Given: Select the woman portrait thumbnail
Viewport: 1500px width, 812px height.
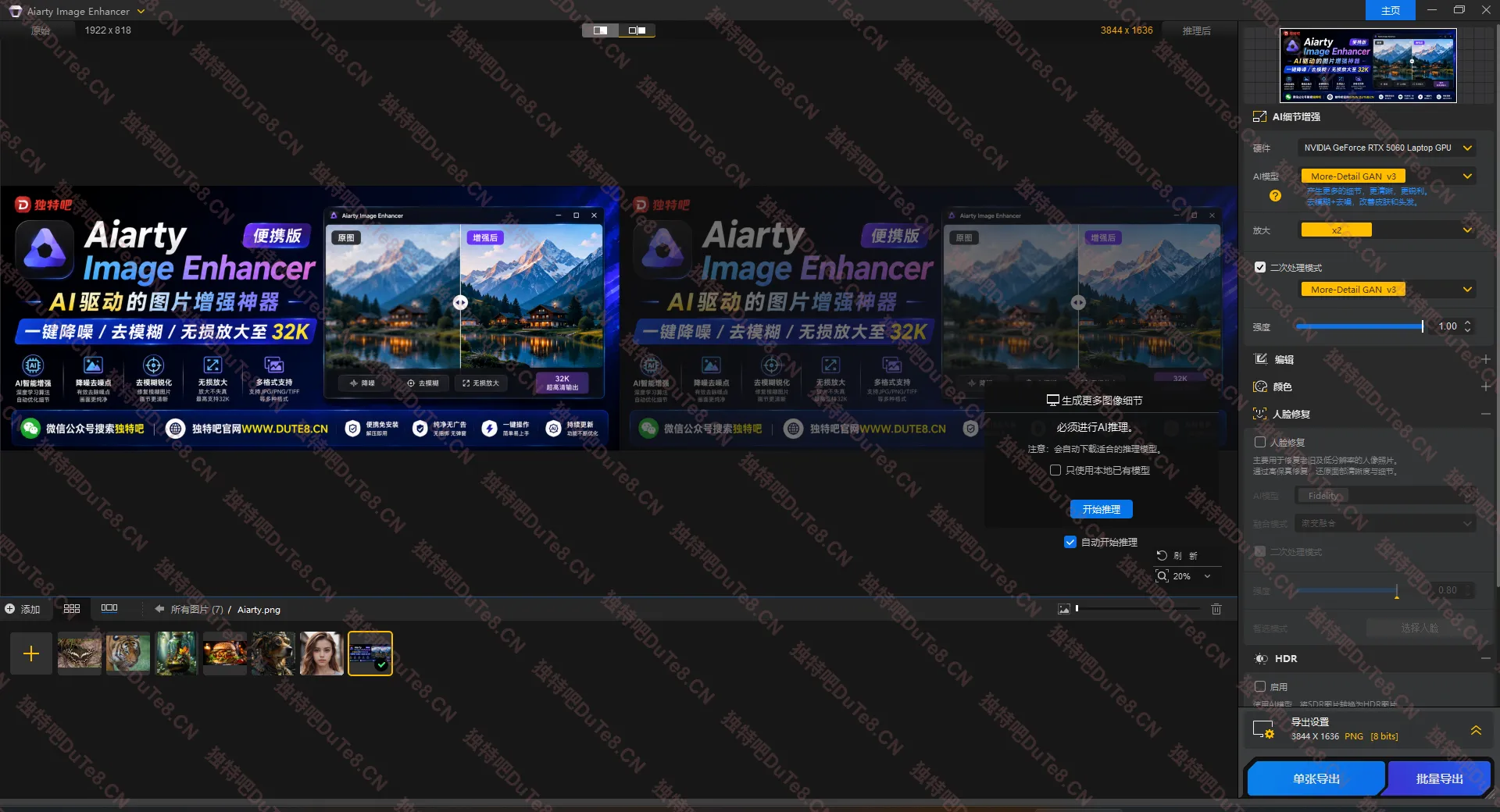Looking at the screenshot, I should pyautogui.click(x=322, y=654).
